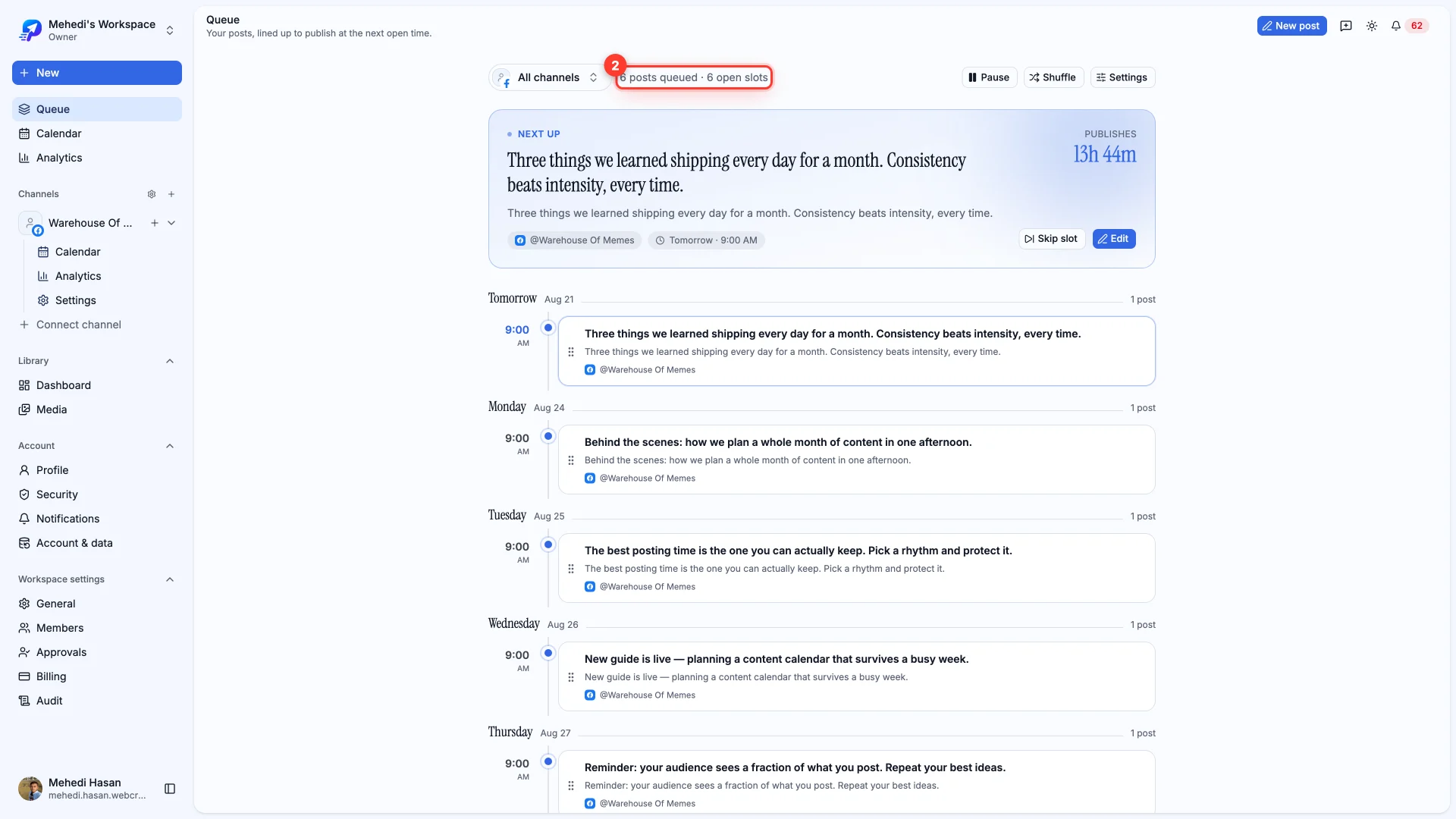
Task: Pause the queue
Action: (989, 77)
